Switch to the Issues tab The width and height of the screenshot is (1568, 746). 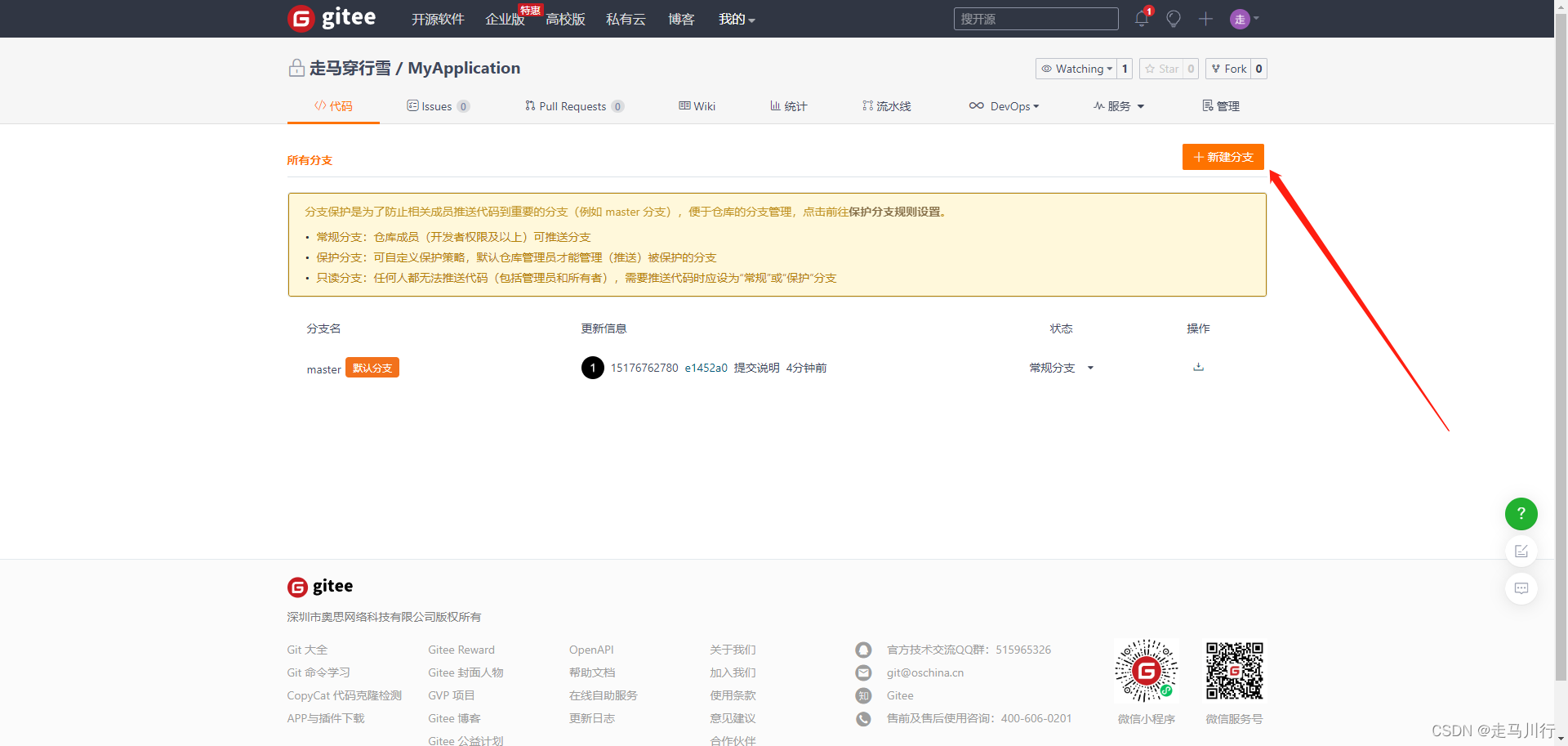click(x=438, y=106)
